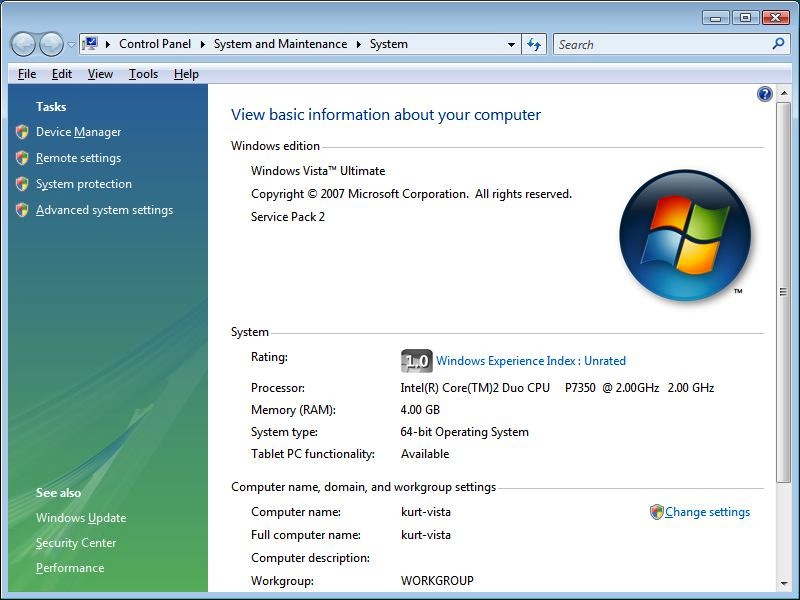The height and width of the screenshot is (600, 800).
Task: Open the Tools menu
Action: tap(143, 74)
